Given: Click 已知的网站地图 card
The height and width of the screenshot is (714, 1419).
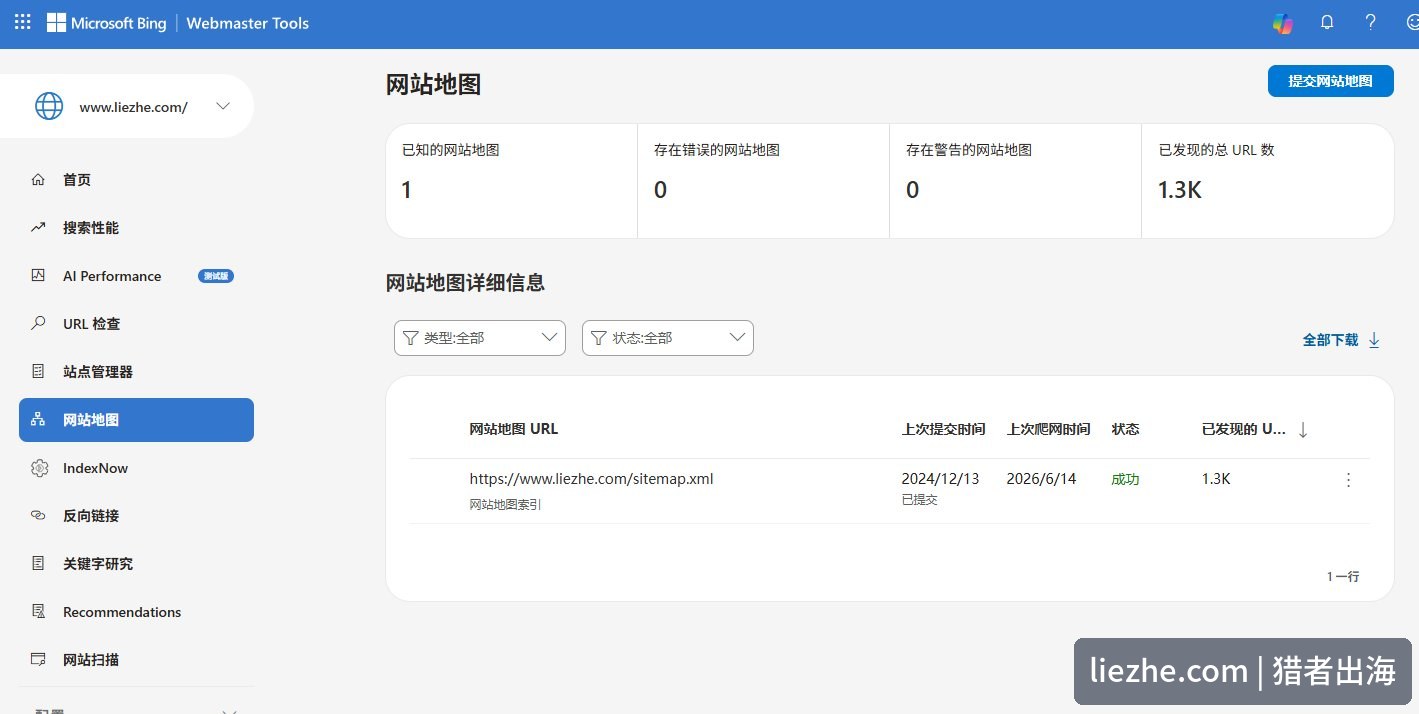Looking at the screenshot, I should pos(511,181).
